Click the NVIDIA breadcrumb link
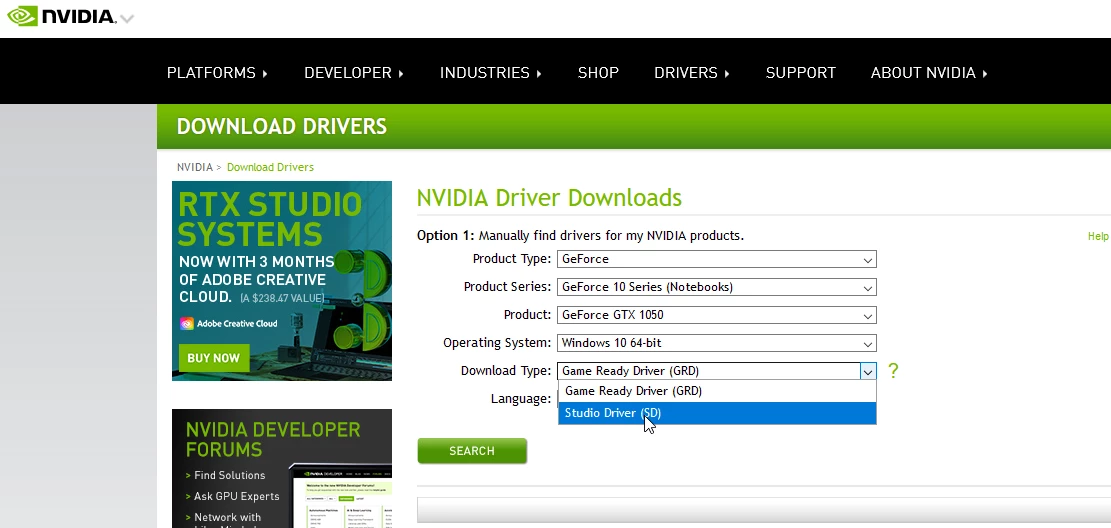Screen dimensions: 1111x528 [195, 167]
